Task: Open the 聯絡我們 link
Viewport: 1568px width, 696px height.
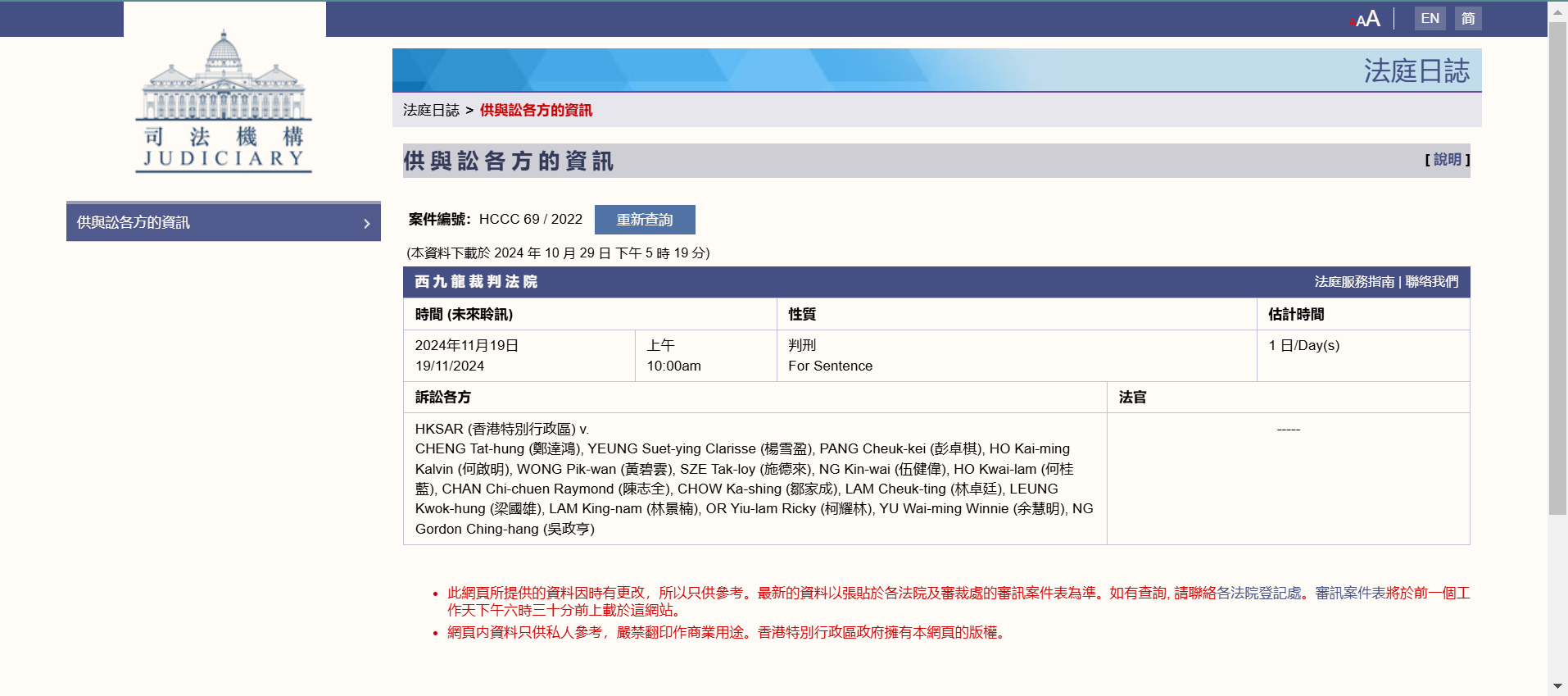Action: tap(1431, 282)
